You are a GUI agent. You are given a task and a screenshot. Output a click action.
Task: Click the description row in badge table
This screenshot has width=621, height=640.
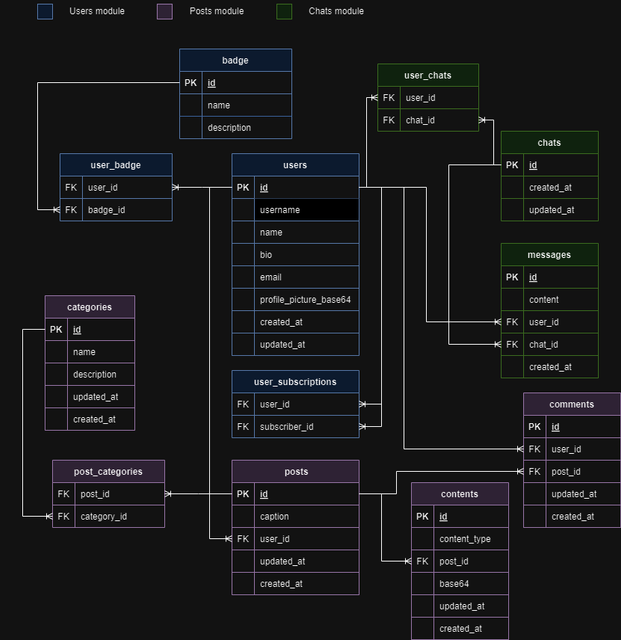pos(236,128)
